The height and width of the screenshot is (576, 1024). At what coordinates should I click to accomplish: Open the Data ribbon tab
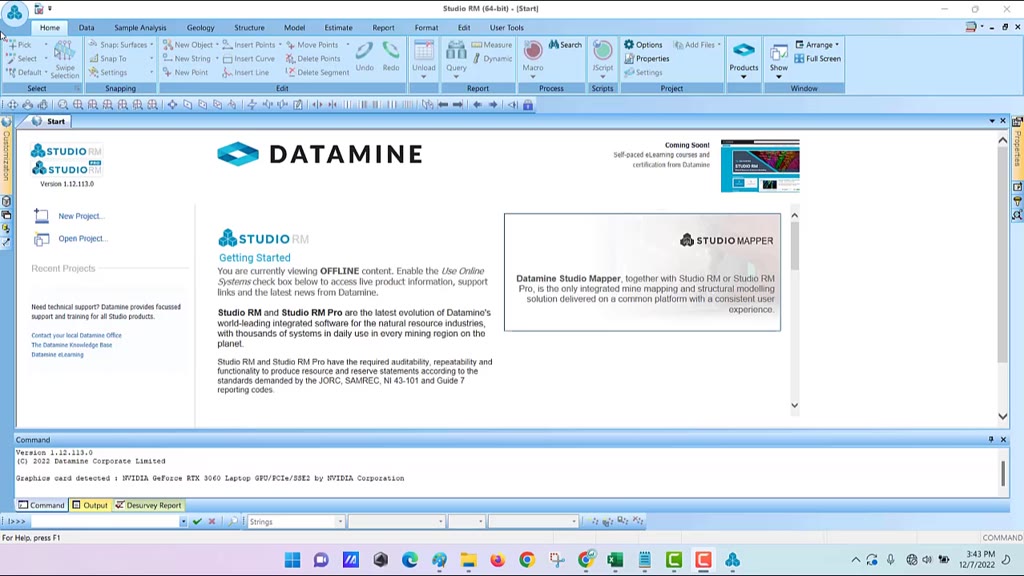coord(86,27)
